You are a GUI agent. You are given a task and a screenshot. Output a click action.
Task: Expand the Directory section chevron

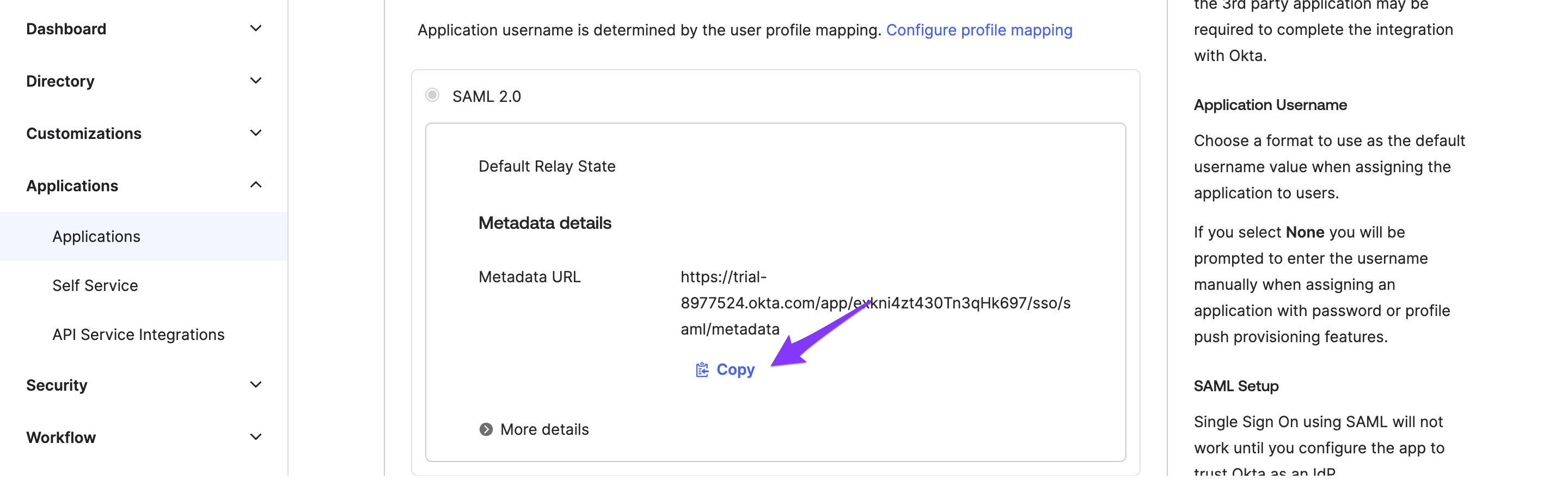(256, 81)
